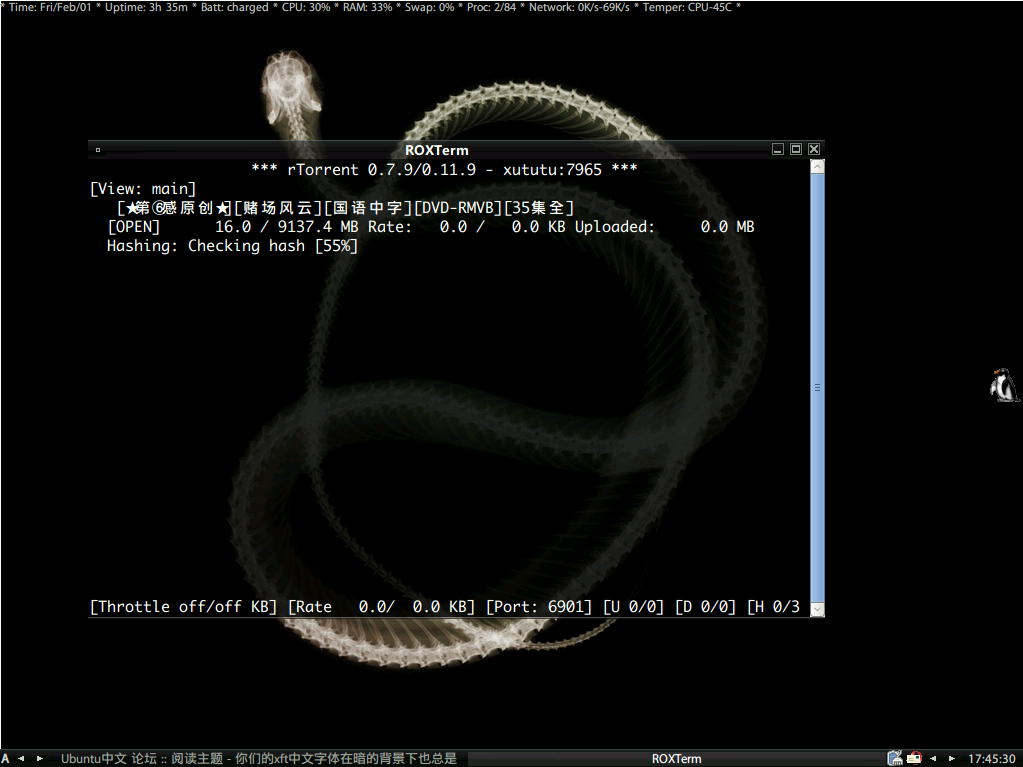Click the 'CPU: 30%' status bar entry
The height and width of the screenshot is (767, 1023).
[x=305, y=7]
